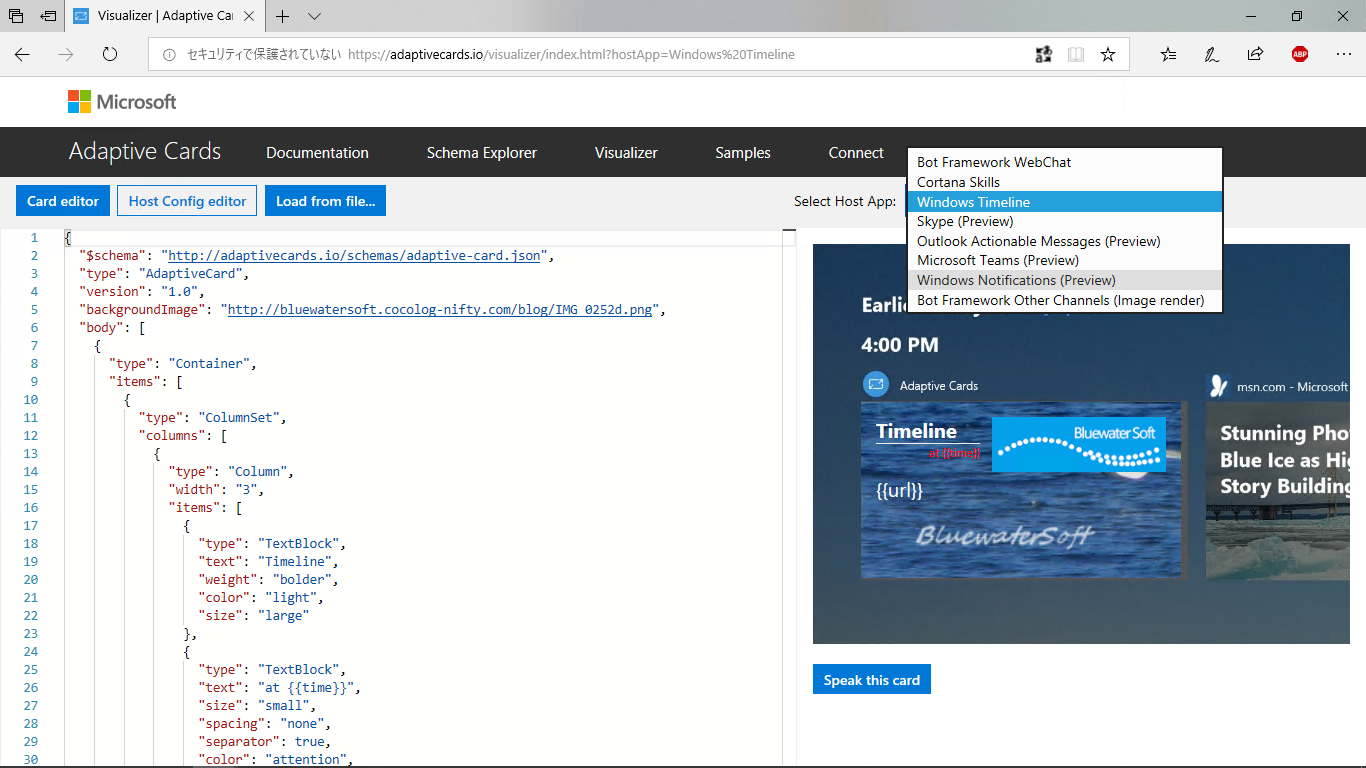
Task: Switch to Host Config editor
Action: pos(187,201)
